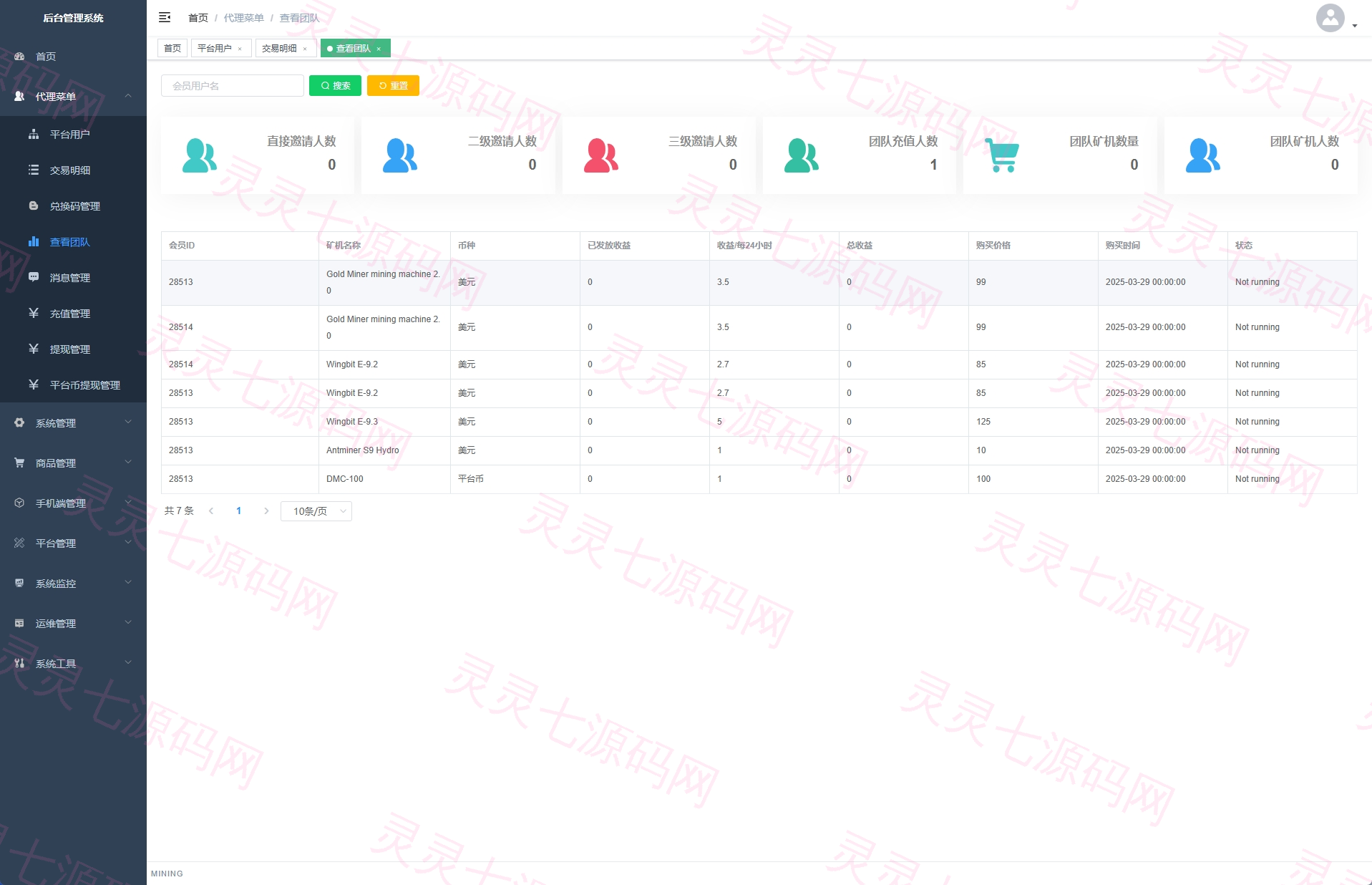1372x885 pixels.
Task: Close the 平台用户 tab
Action: coord(240,49)
